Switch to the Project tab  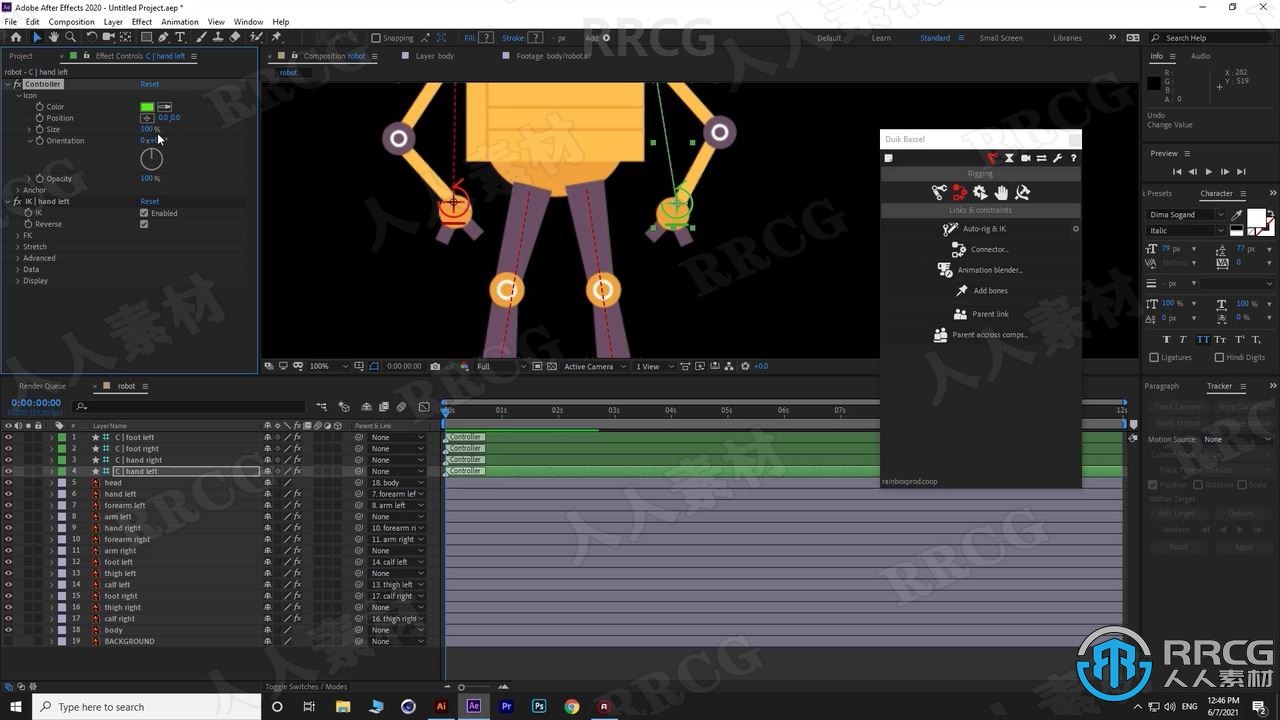pyautogui.click(x=21, y=56)
